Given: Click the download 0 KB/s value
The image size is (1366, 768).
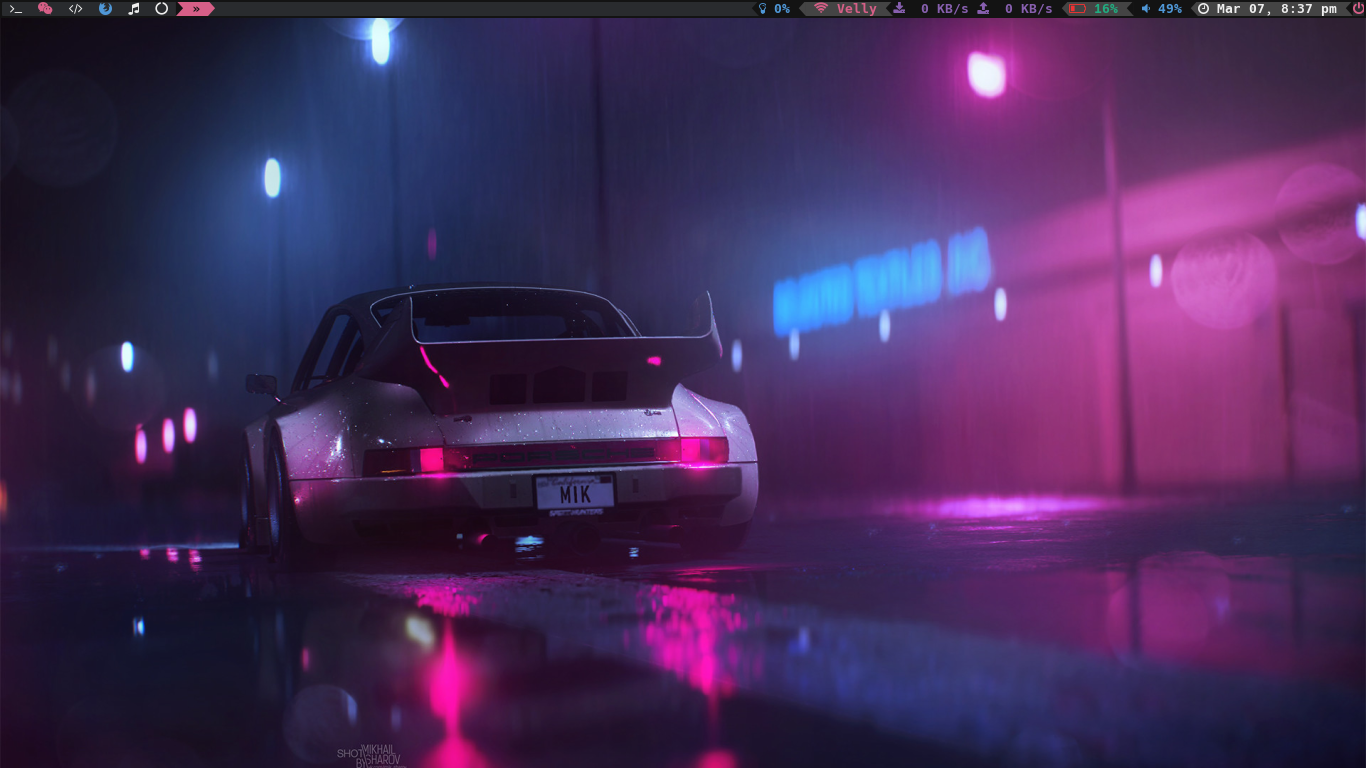Looking at the screenshot, I should click(945, 9).
